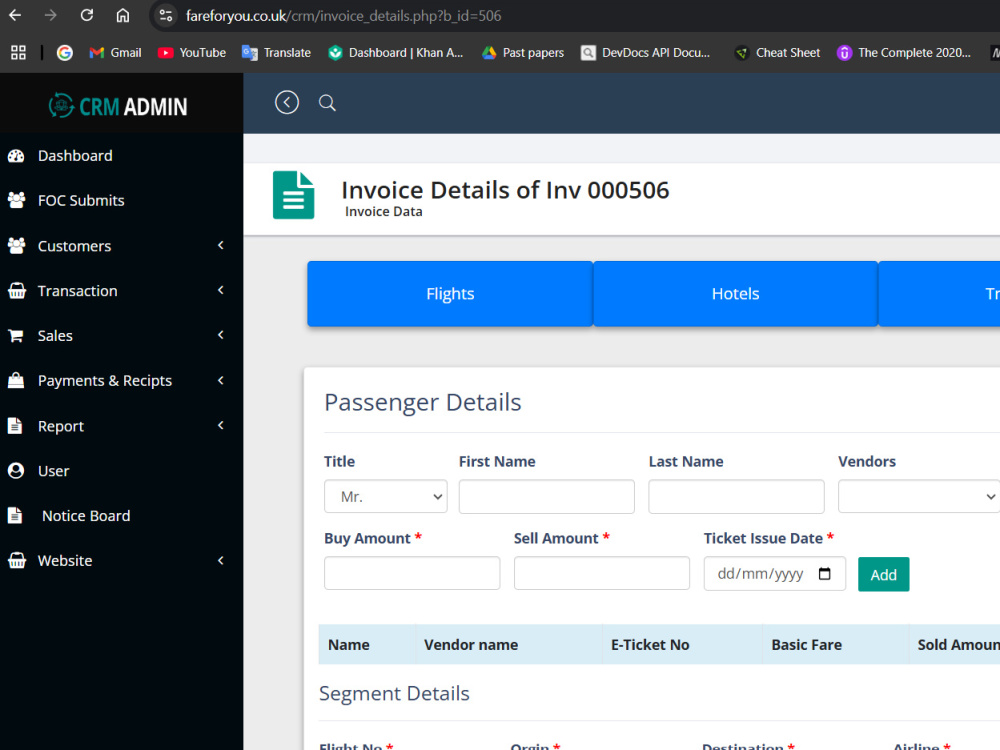Open the Past papers bookmark

click(523, 53)
